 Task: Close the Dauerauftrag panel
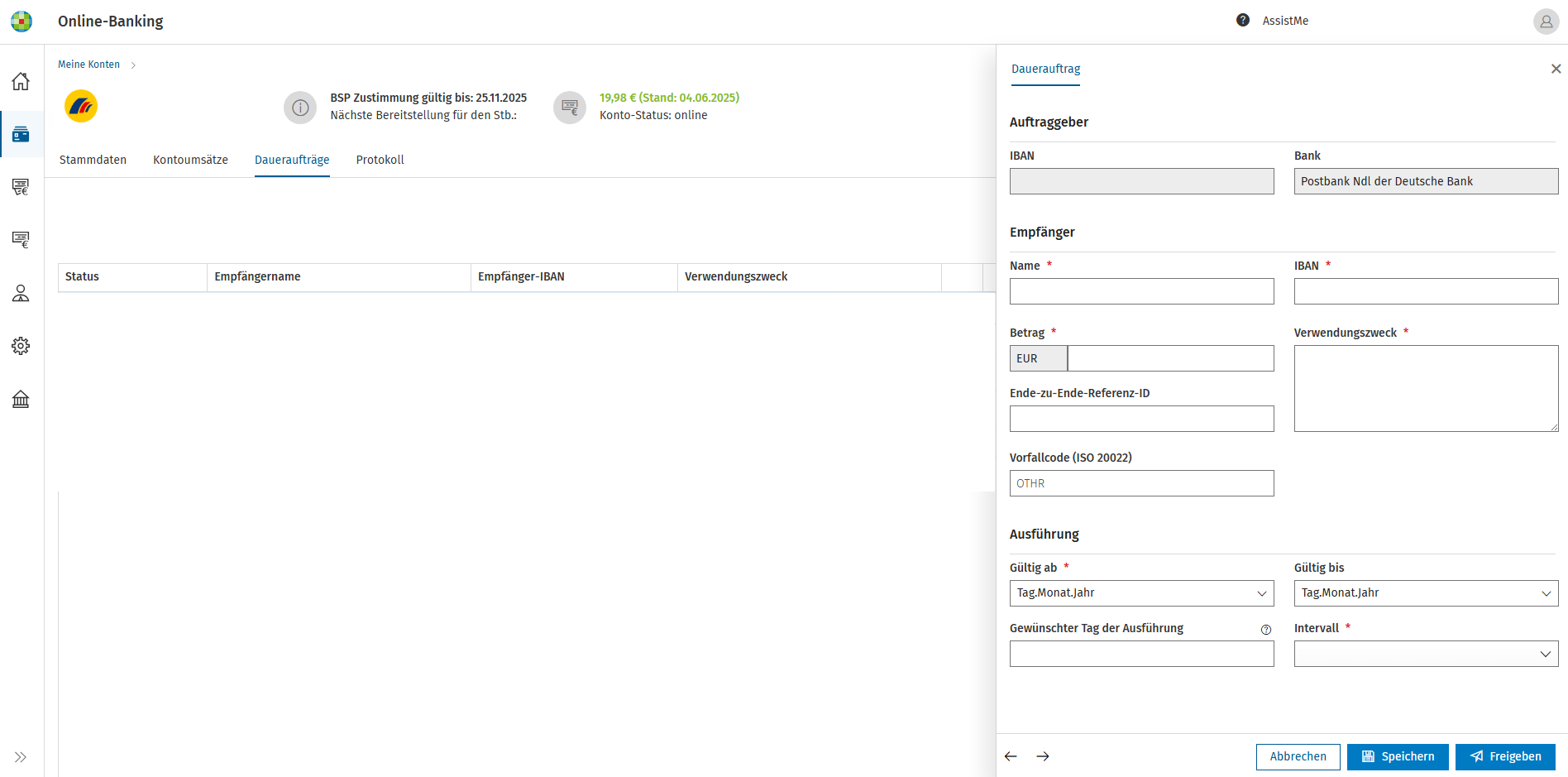point(1556,69)
